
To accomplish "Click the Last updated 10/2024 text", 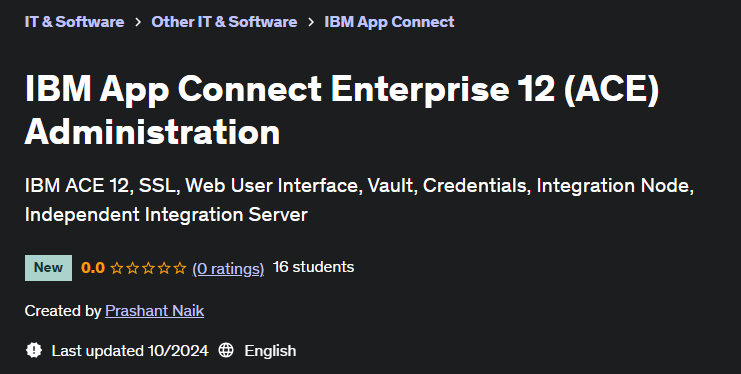I will tap(130, 351).
